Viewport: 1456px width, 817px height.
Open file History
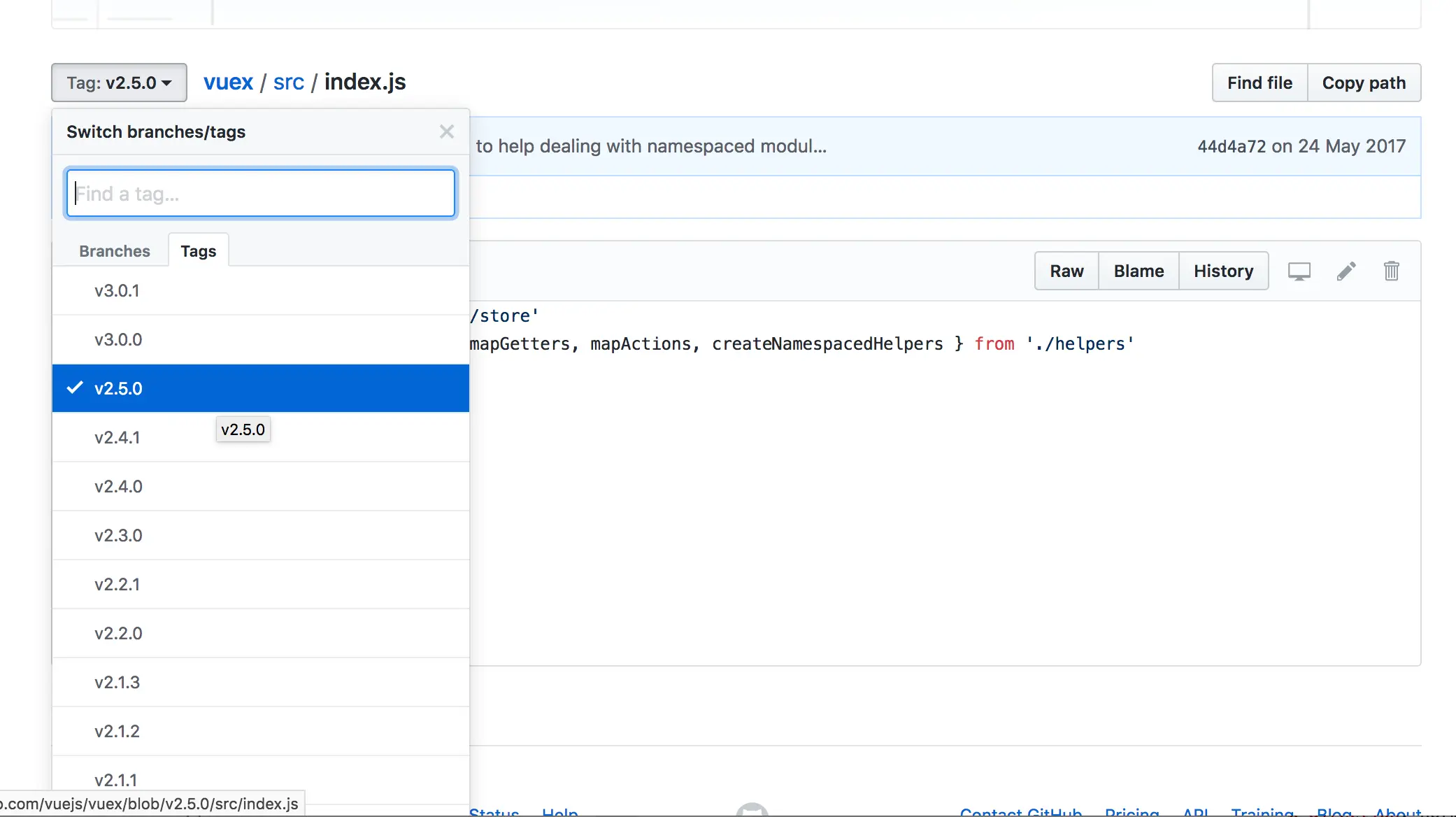1223,271
